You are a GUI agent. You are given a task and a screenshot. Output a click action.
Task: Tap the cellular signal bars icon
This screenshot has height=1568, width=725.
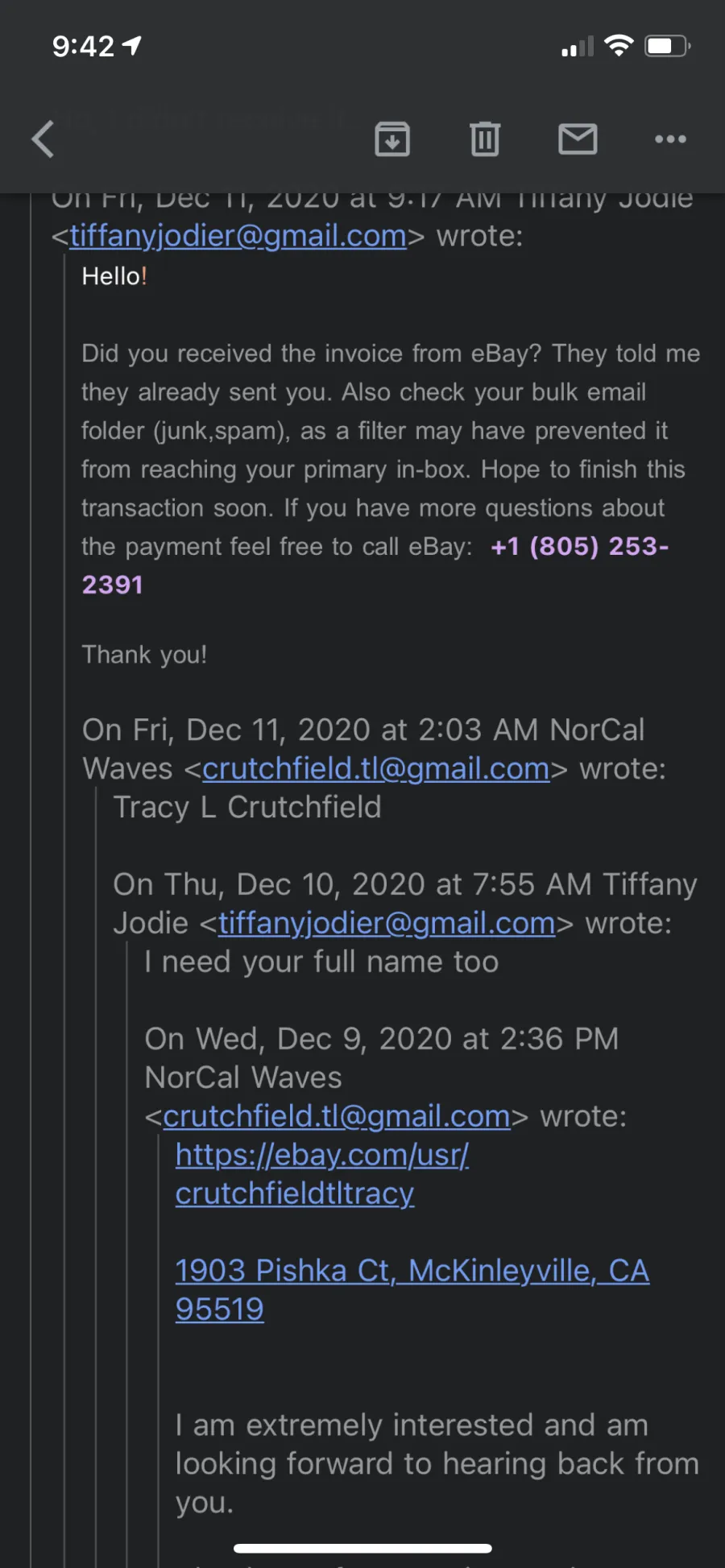(x=578, y=47)
